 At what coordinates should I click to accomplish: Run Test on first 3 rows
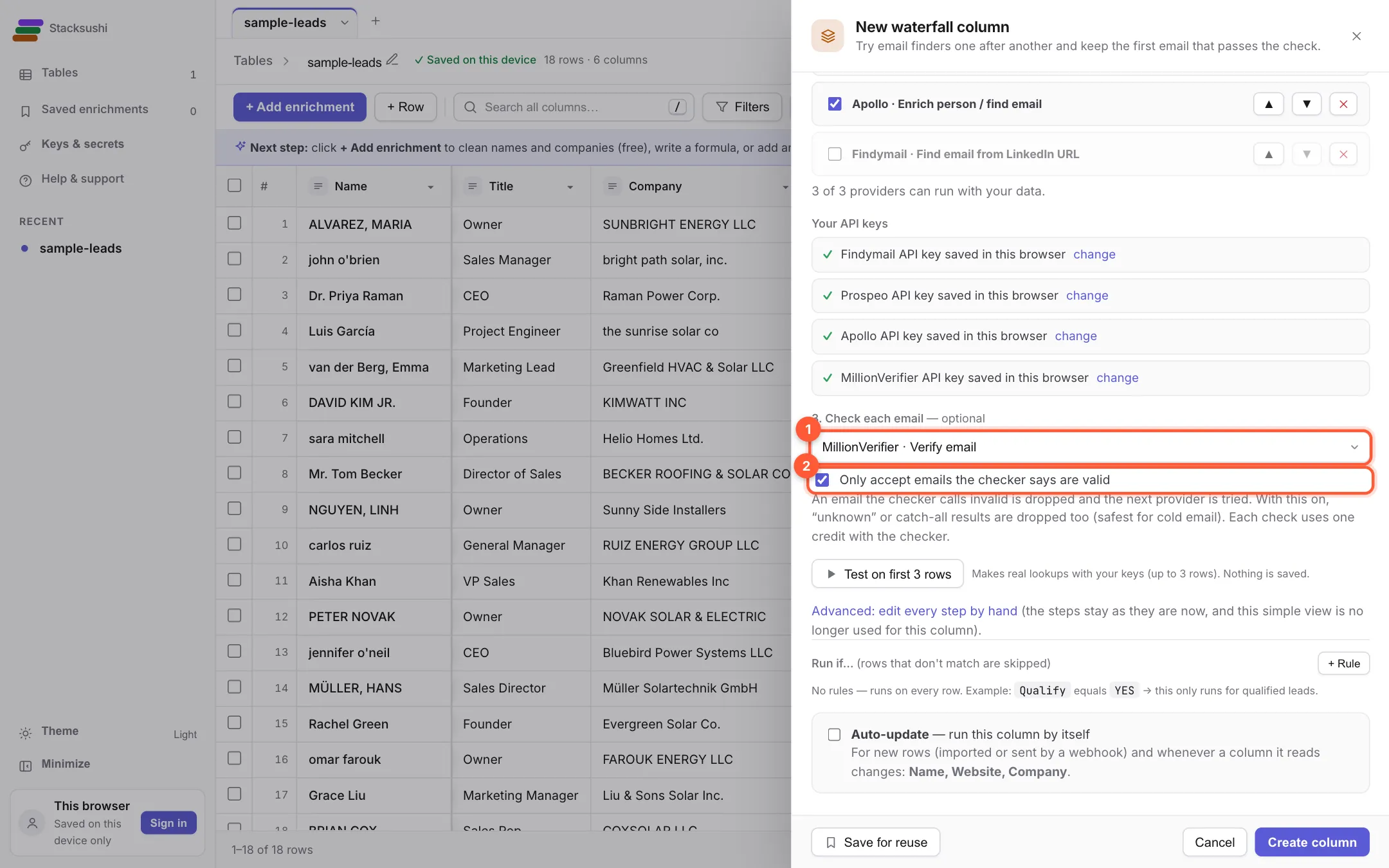[x=887, y=574]
